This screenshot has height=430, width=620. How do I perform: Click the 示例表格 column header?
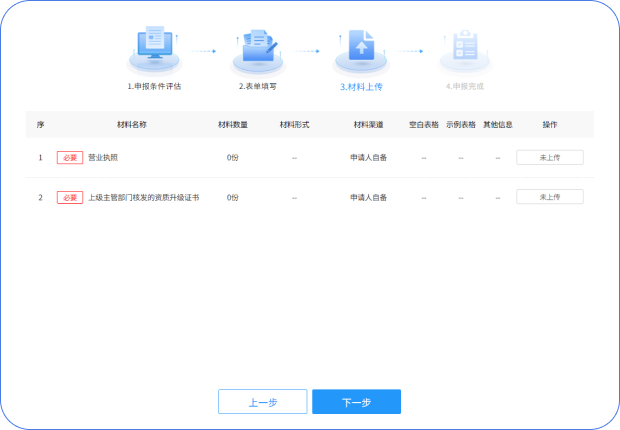pyautogui.click(x=461, y=125)
